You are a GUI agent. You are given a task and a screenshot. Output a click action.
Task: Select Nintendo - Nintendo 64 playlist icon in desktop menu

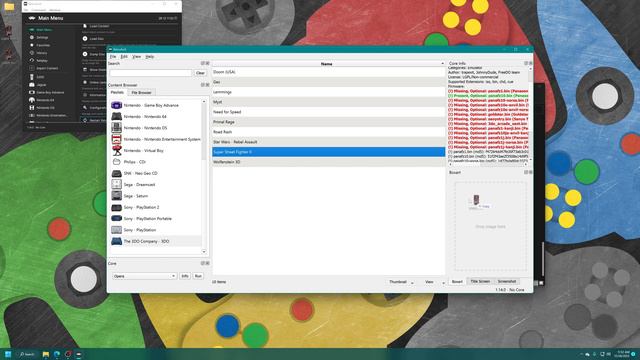point(116,117)
